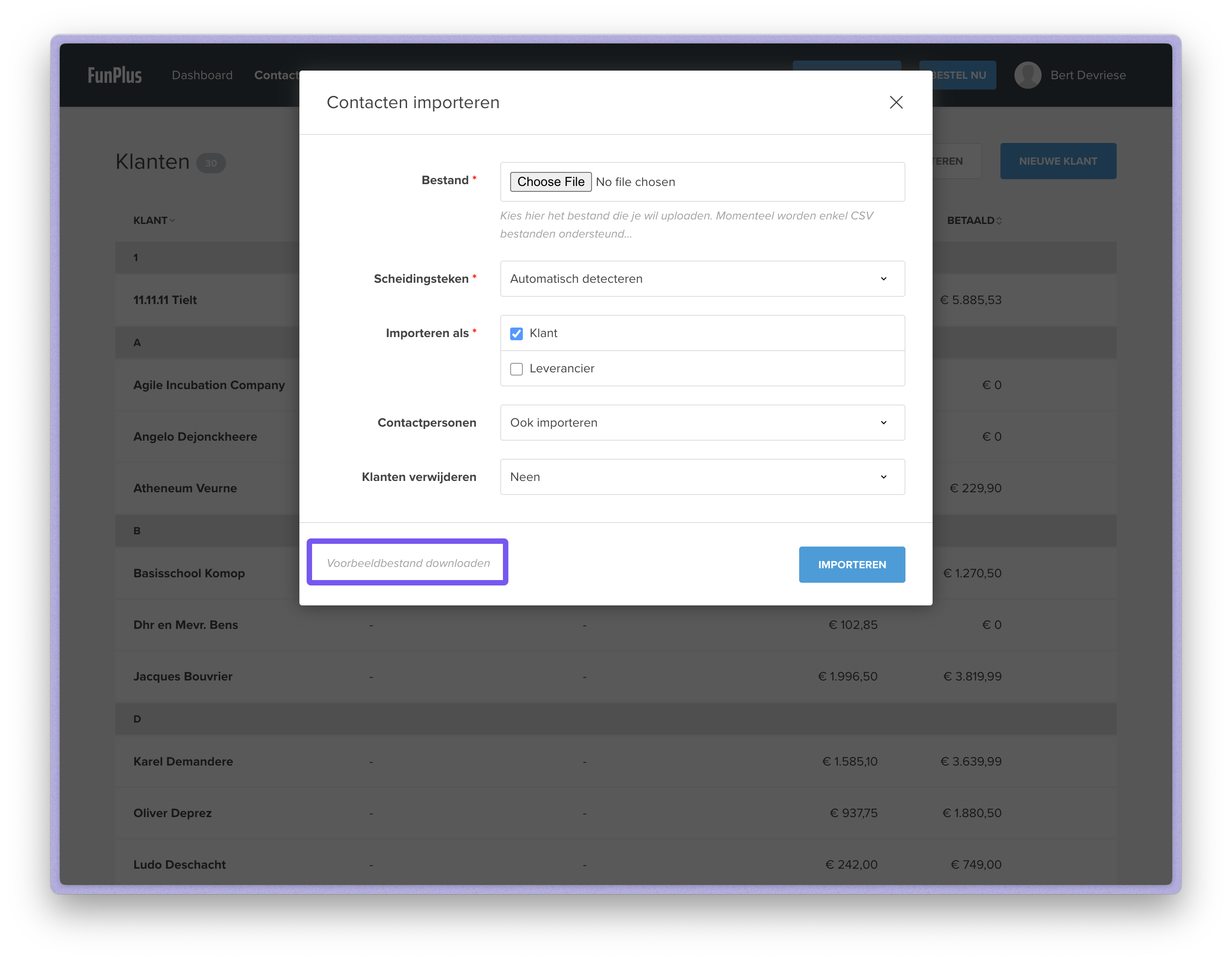Open the Klanten verwijderen dropdown

pyautogui.click(x=702, y=477)
